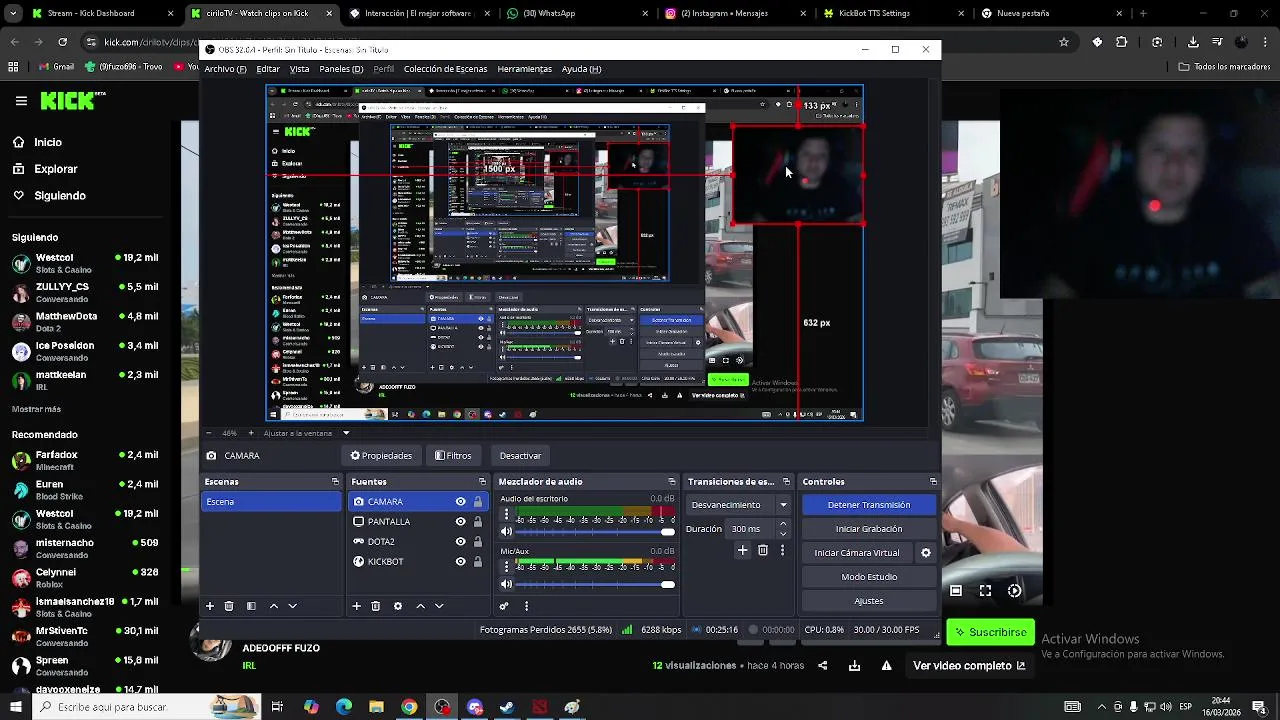Delete transition with trash icon
Screen dimensions: 1280x720
click(x=763, y=550)
